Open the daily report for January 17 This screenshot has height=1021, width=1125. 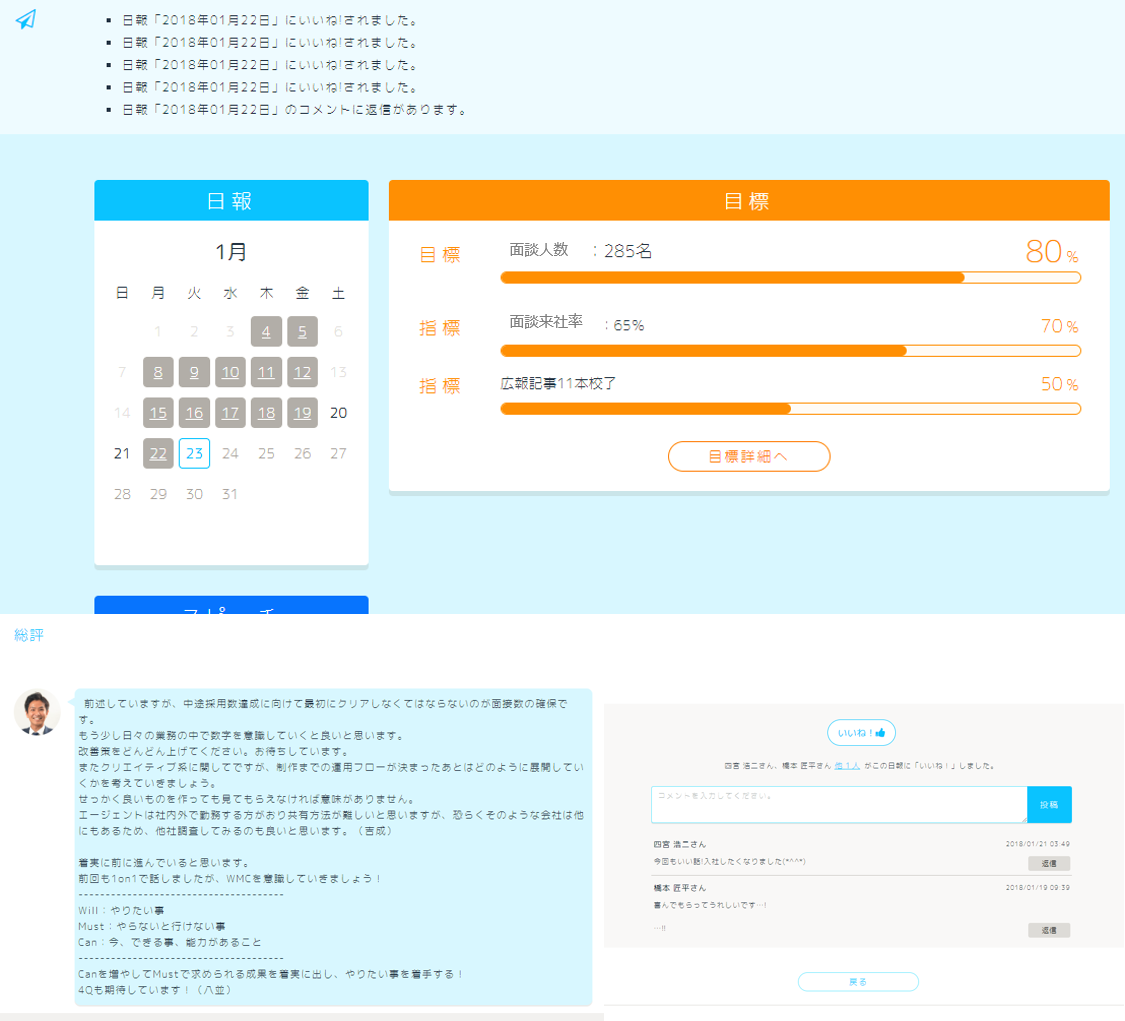tap(230, 413)
